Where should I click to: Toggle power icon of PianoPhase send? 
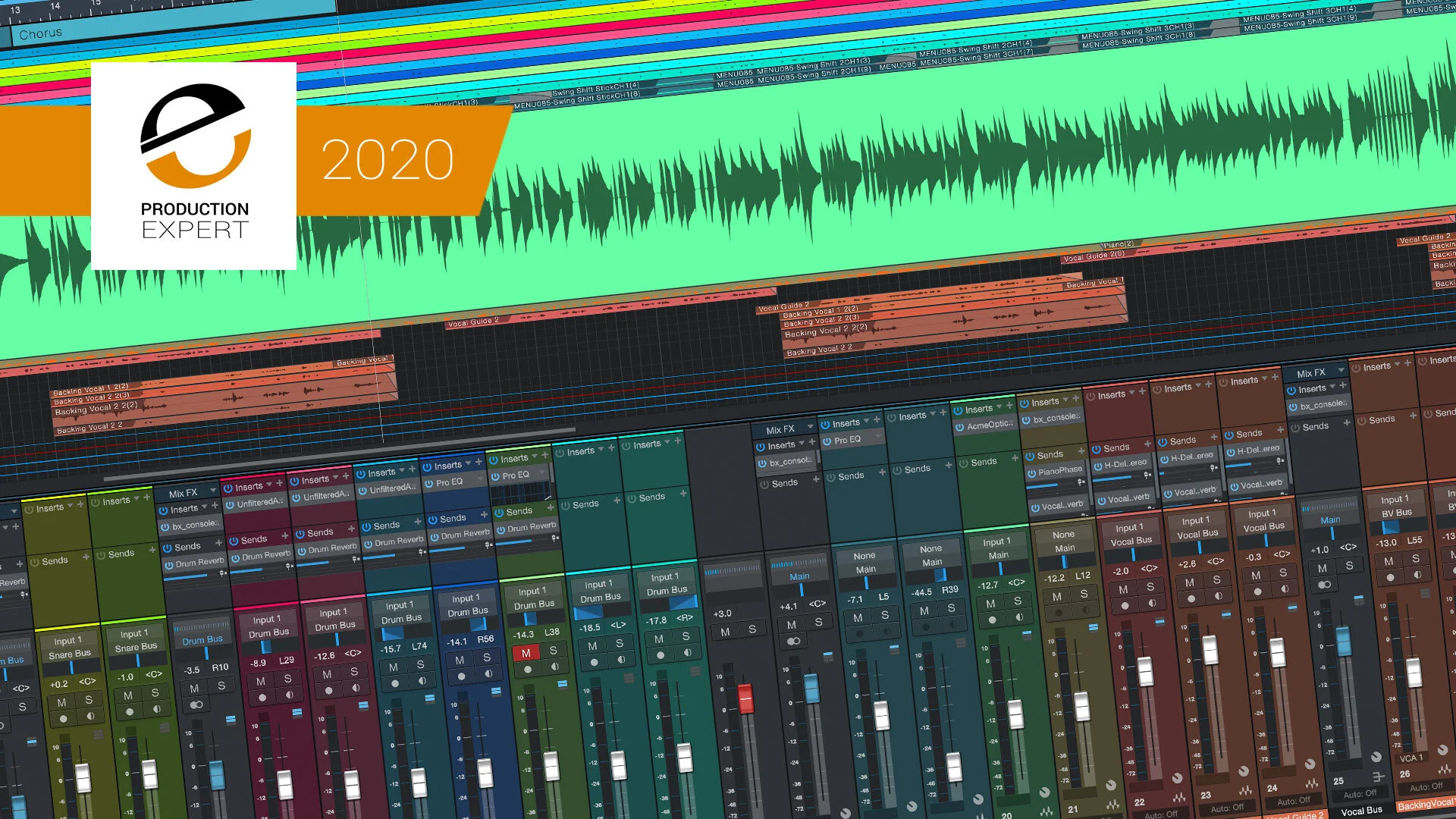(1031, 473)
